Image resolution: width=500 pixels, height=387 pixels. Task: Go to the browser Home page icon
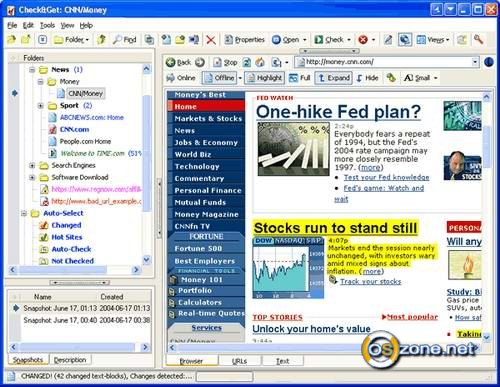(x=260, y=62)
